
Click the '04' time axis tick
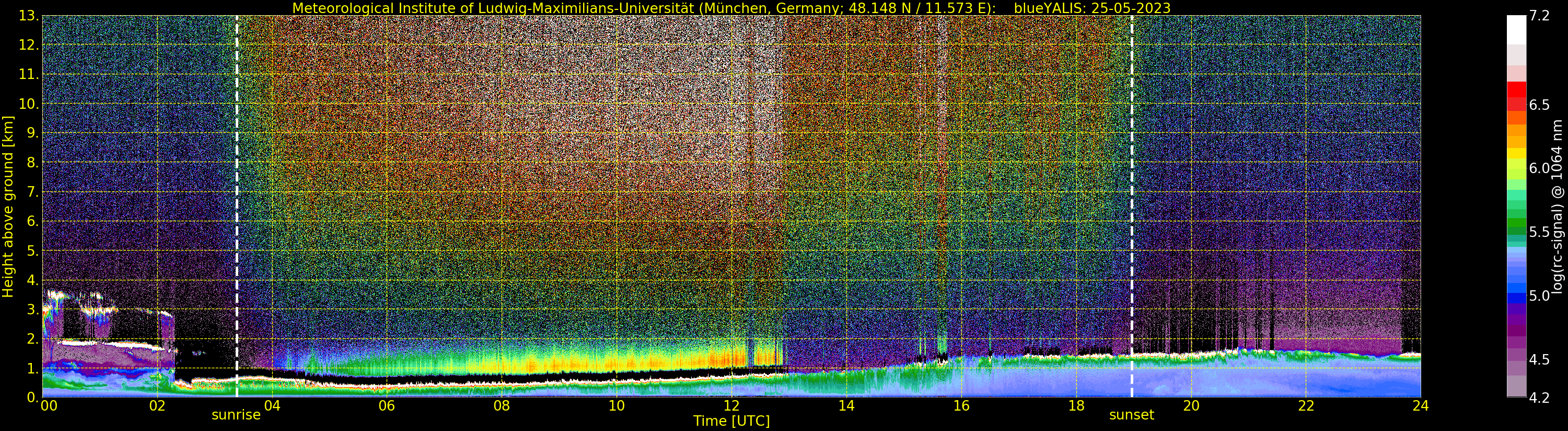coord(272,406)
